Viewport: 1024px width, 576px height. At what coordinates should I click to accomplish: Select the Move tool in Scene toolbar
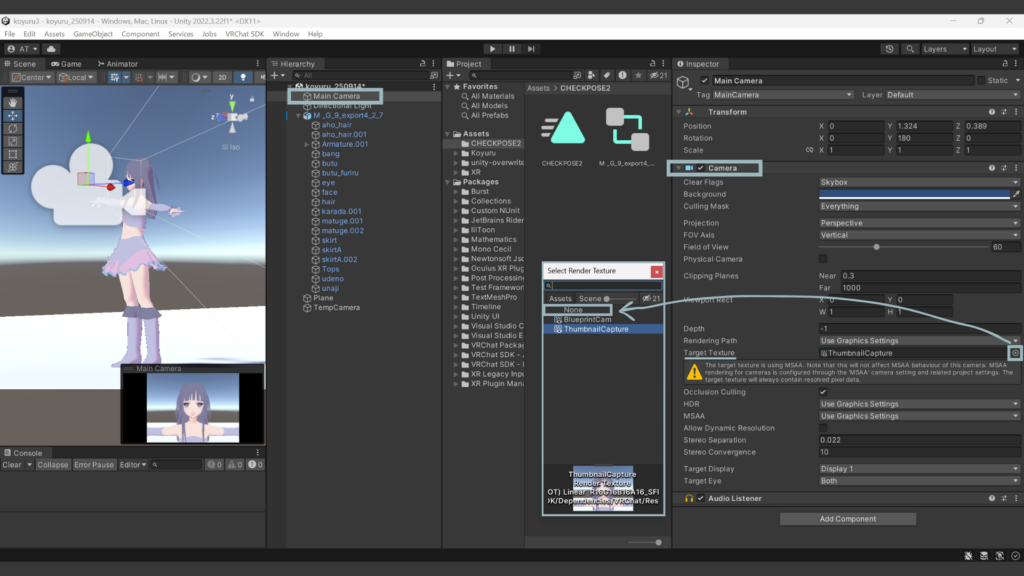pyautogui.click(x=13, y=115)
